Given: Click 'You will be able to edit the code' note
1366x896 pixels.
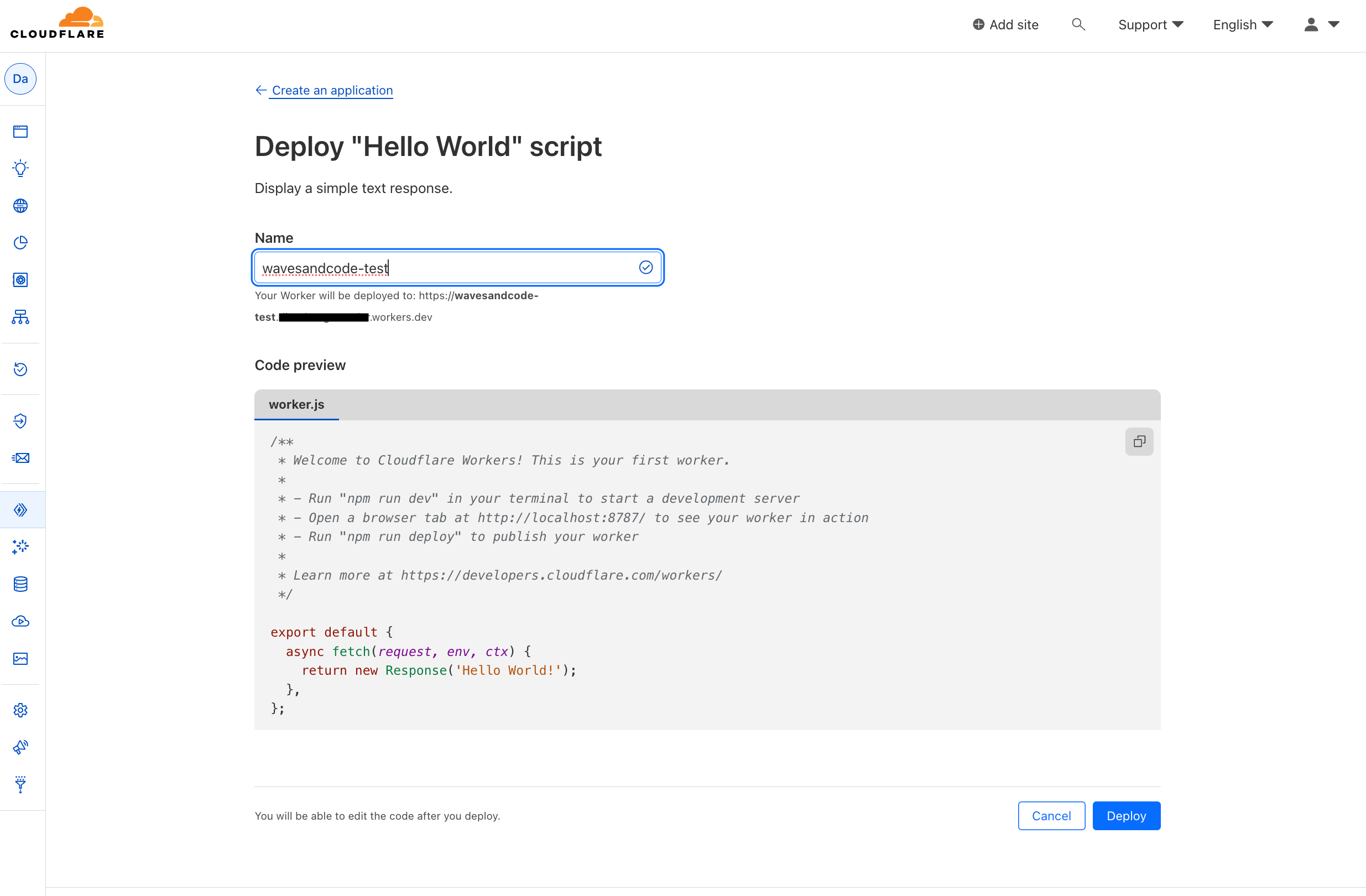Looking at the screenshot, I should [377, 816].
